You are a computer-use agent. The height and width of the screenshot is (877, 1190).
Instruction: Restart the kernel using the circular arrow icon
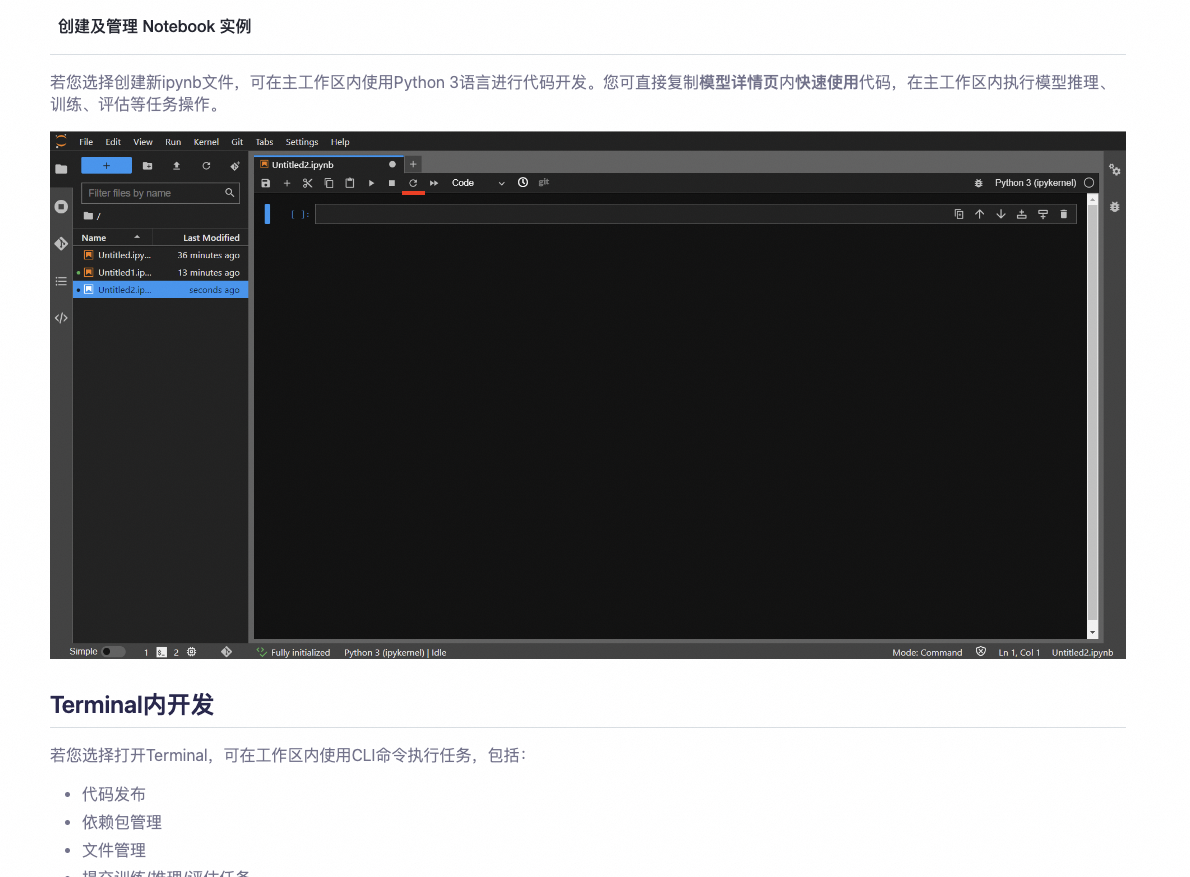click(x=412, y=183)
